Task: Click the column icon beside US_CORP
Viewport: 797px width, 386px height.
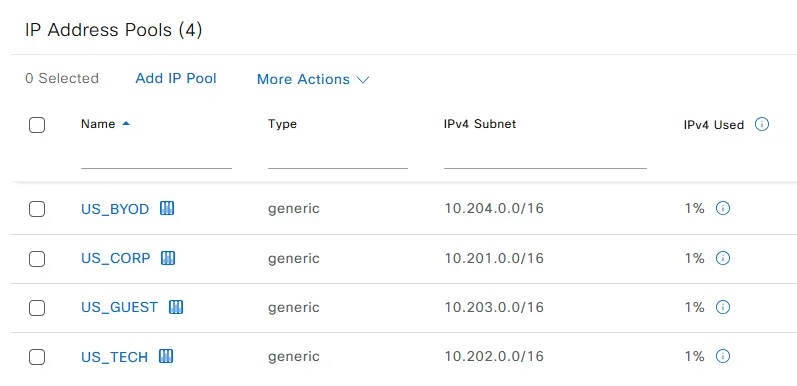Action: [x=168, y=258]
